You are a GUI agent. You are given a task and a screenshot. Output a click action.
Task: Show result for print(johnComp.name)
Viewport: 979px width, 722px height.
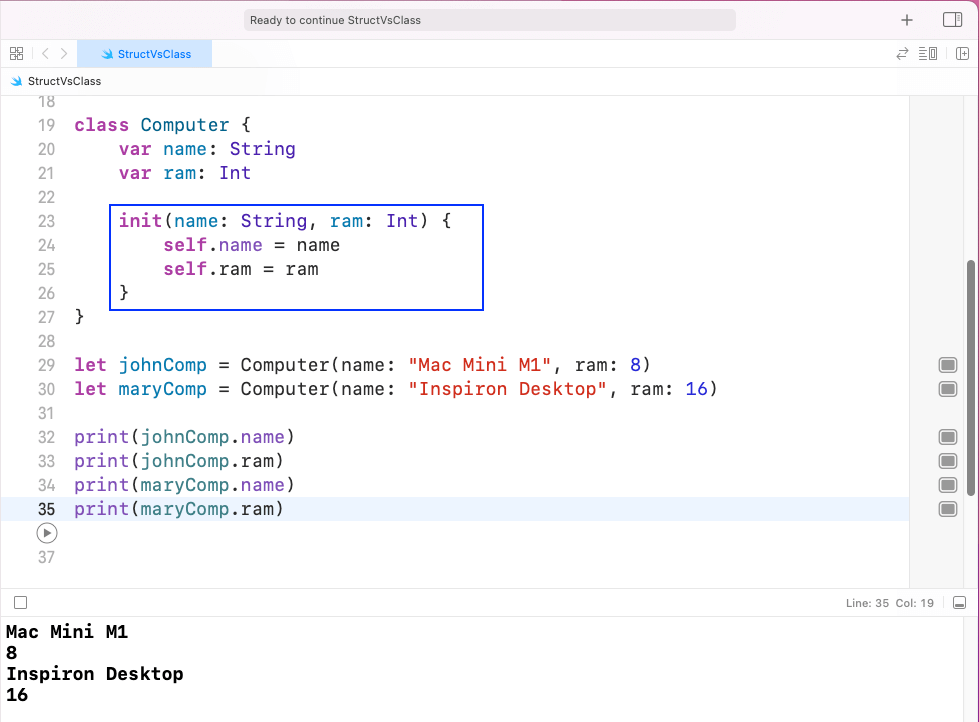(948, 437)
